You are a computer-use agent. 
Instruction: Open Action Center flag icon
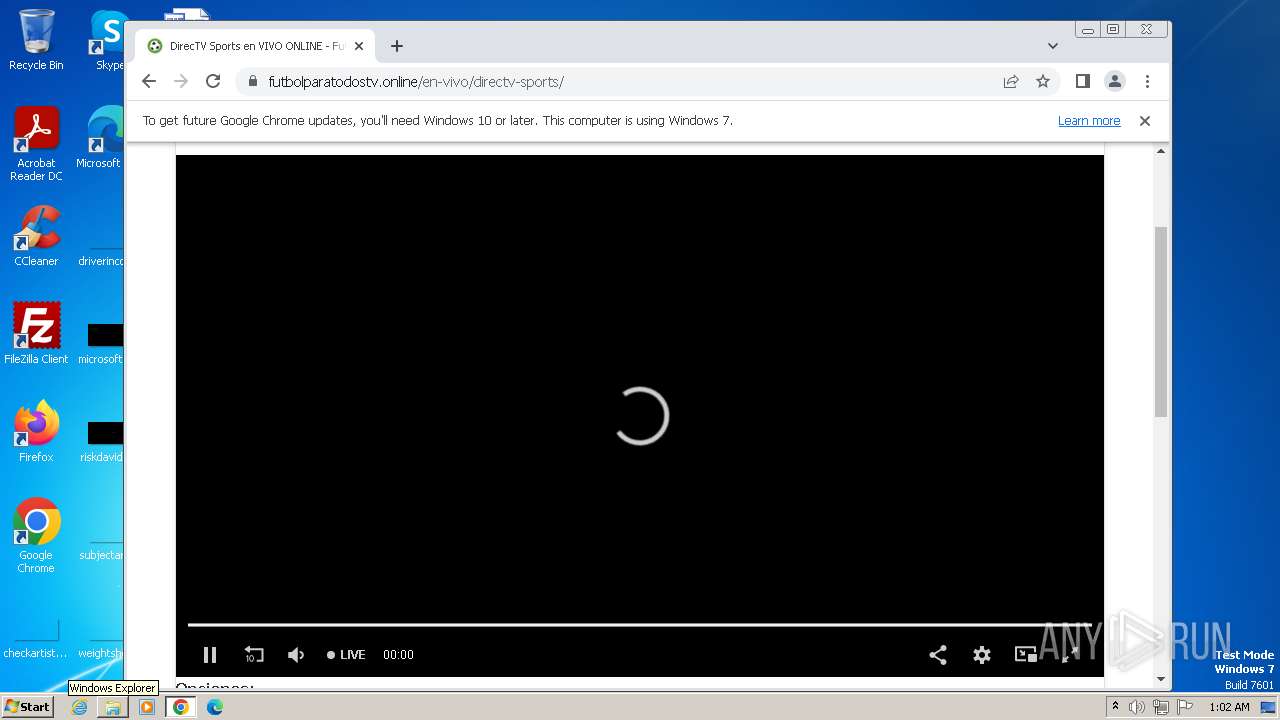pos(1185,707)
